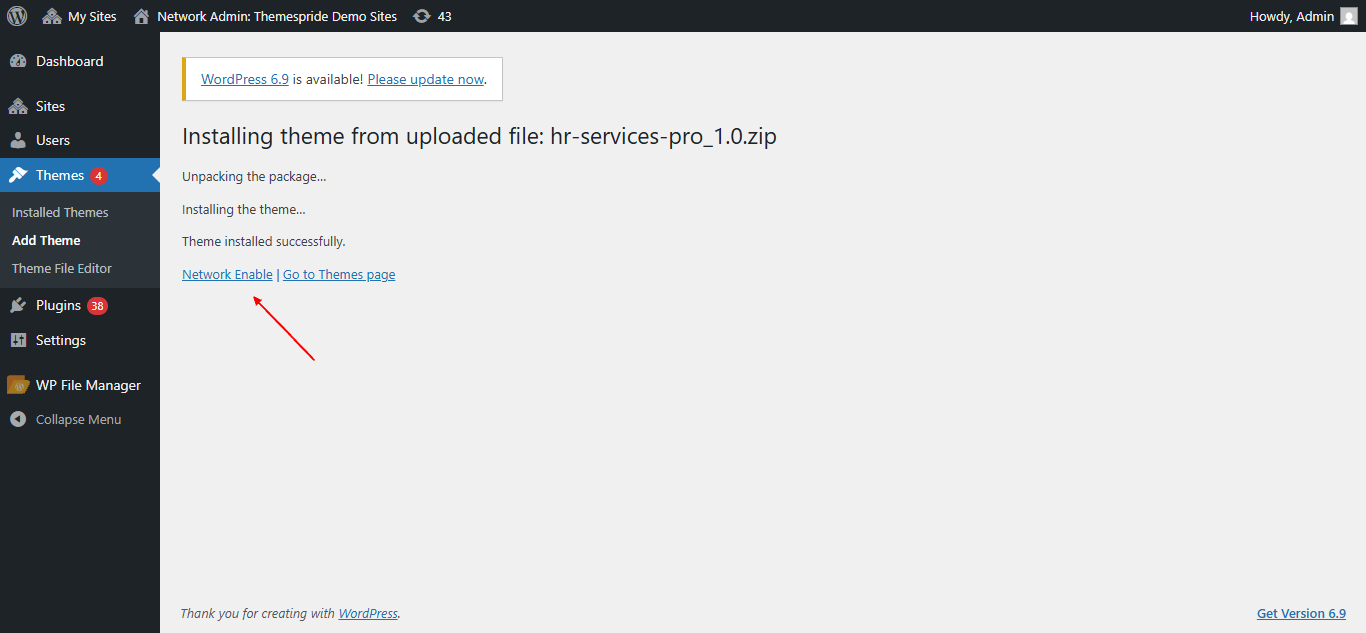Click the Network Enable link
This screenshot has width=1366, height=633.
pos(227,273)
